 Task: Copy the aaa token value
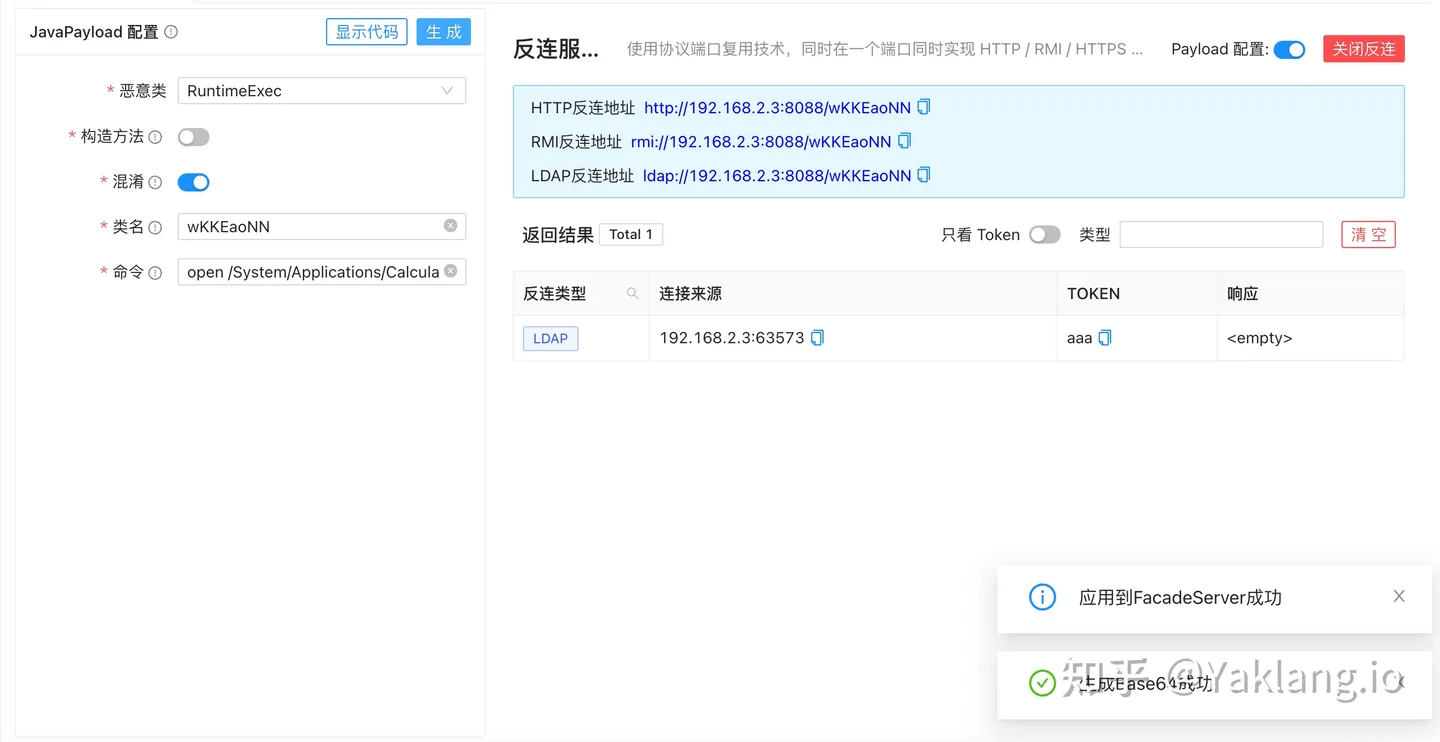tap(1104, 338)
